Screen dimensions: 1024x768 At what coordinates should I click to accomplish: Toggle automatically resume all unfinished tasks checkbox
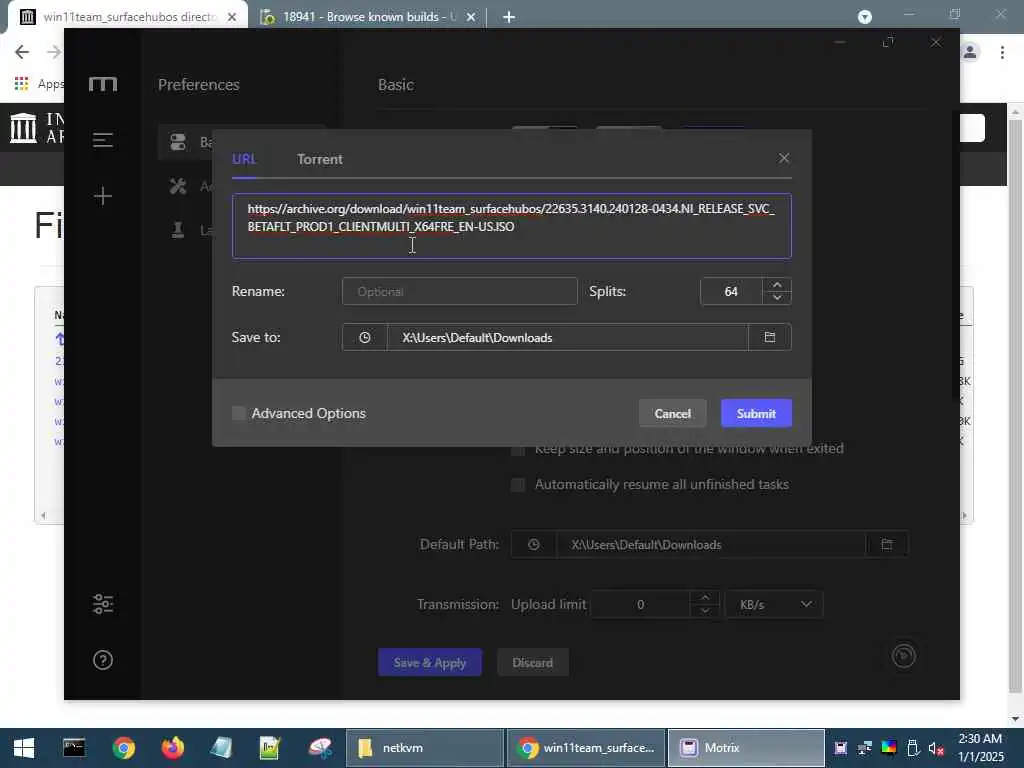coord(518,485)
